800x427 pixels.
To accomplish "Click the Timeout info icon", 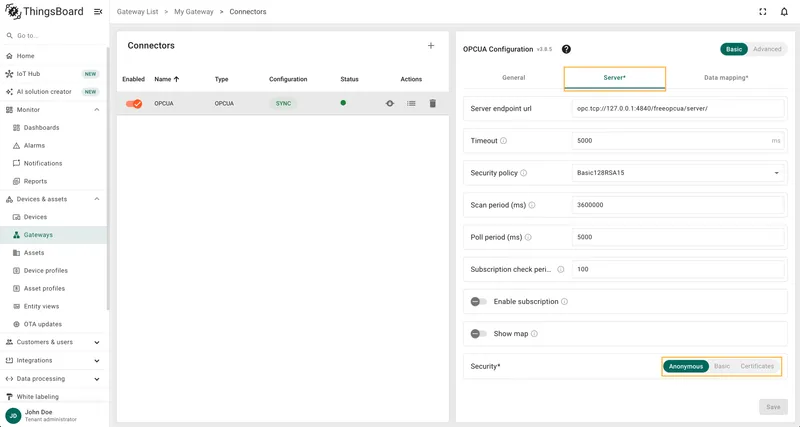I will [x=504, y=141].
